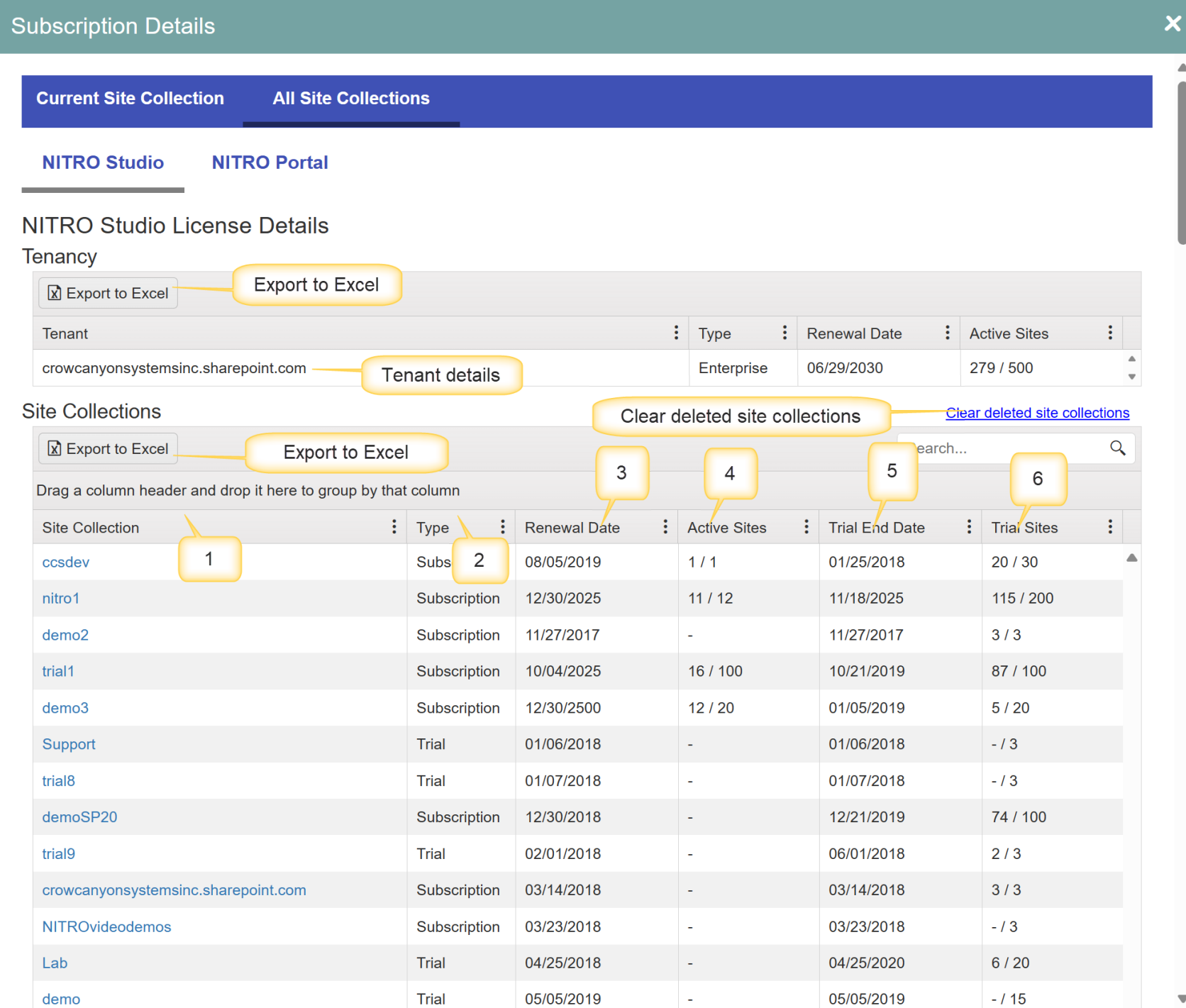1186x1008 pixels.
Task: Click tenancy grid scroll down arrow
Action: 1132,377
